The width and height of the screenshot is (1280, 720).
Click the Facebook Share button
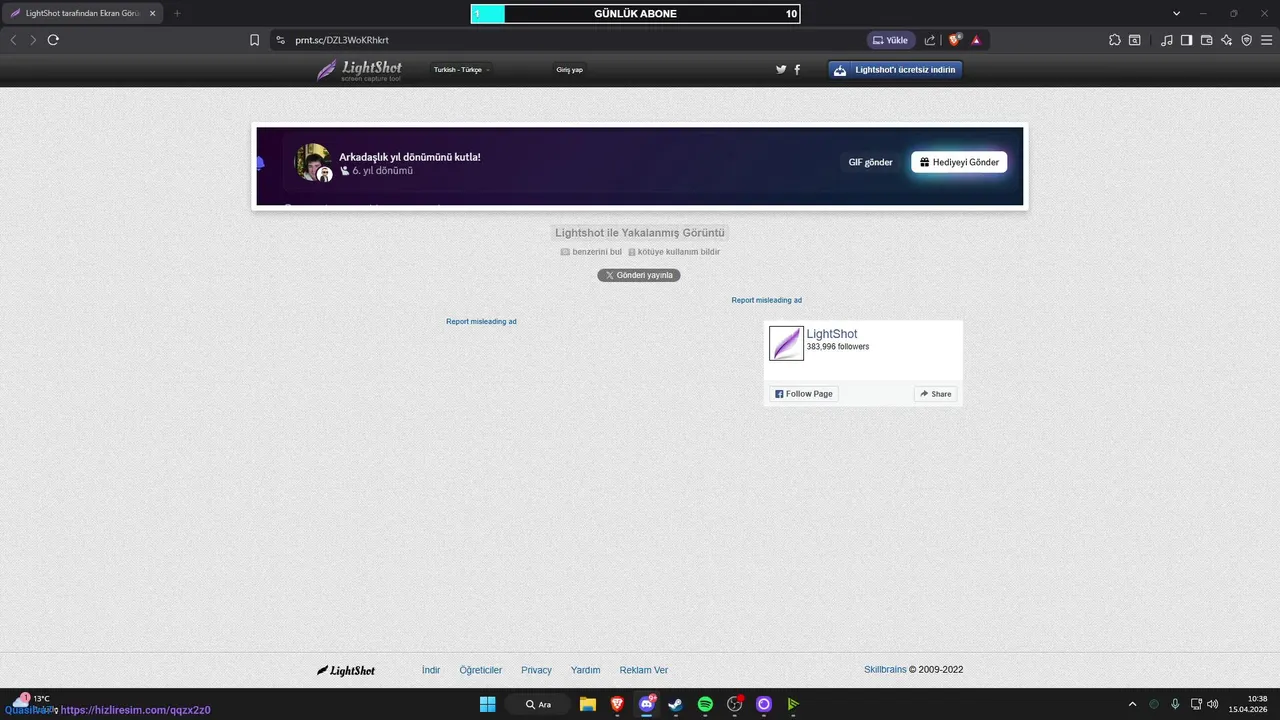[936, 394]
